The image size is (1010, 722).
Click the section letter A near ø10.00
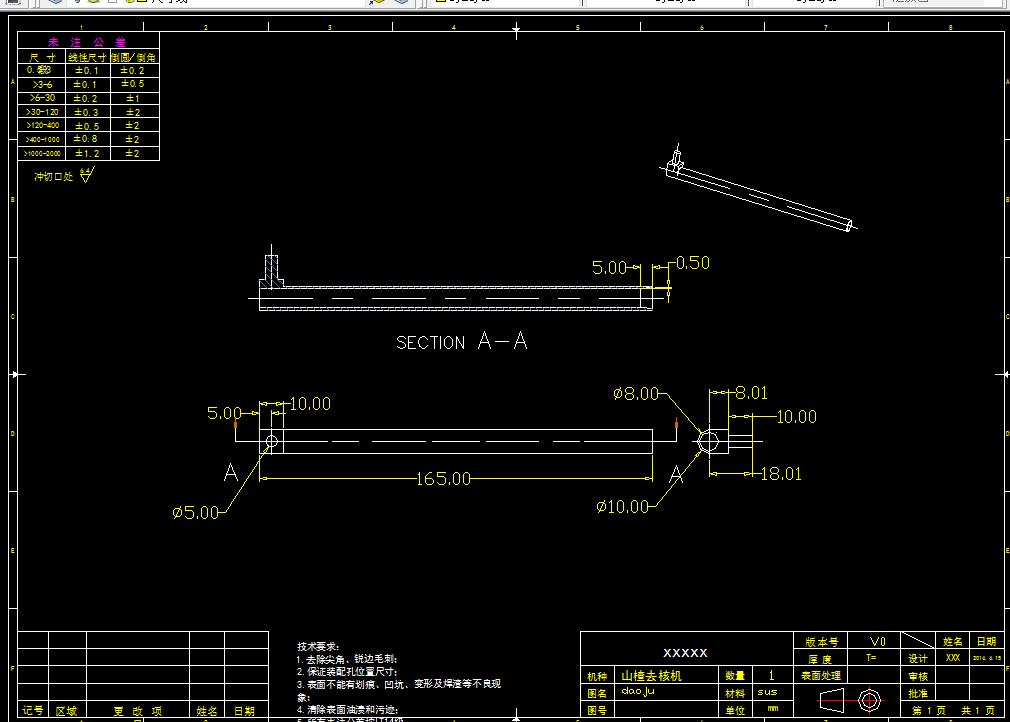(x=676, y=475)
